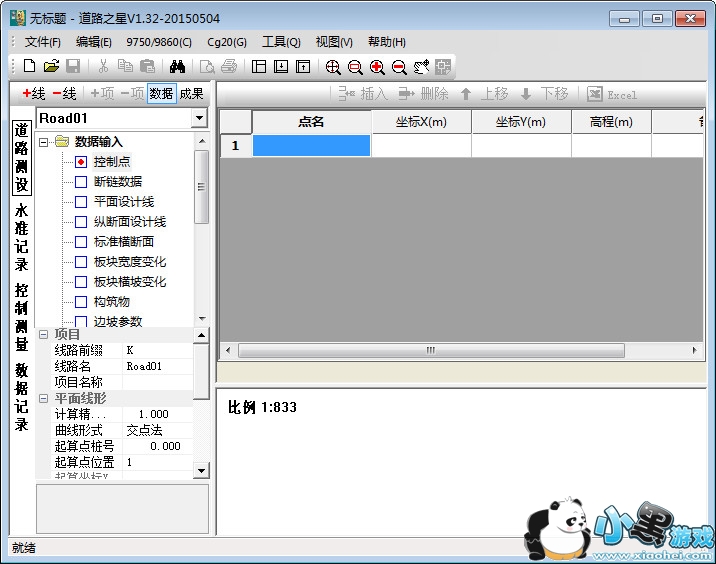
Task: Open the Road01 dropdown list
Action: [x=198, y=118]
